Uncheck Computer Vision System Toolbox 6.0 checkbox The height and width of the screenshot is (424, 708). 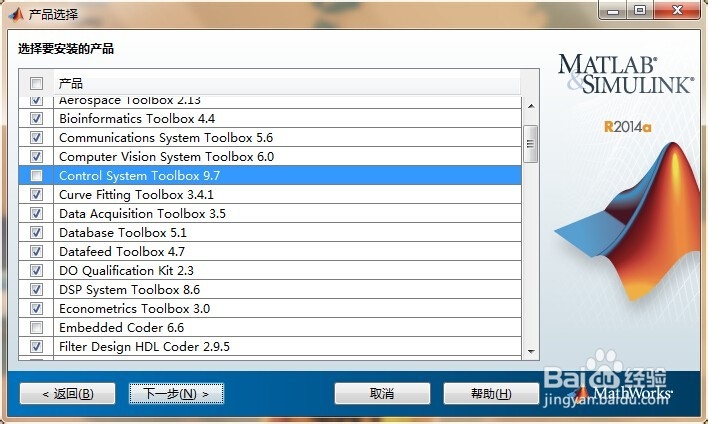[x=36, y=157]
